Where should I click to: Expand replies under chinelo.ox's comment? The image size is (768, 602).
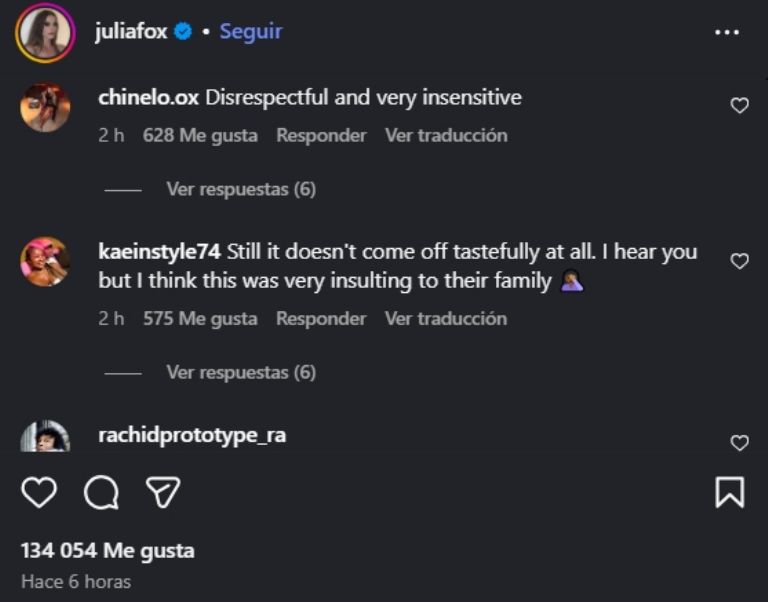coord(240,189)
